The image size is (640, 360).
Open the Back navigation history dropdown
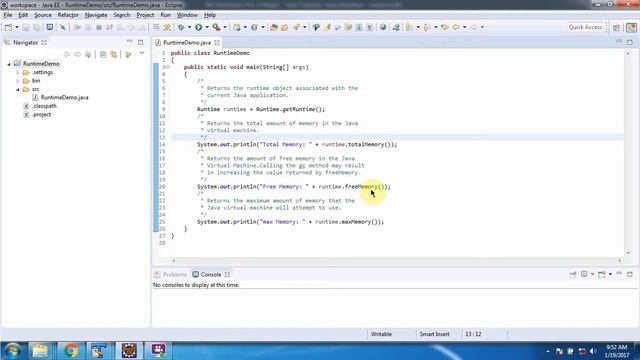(464, 27)
